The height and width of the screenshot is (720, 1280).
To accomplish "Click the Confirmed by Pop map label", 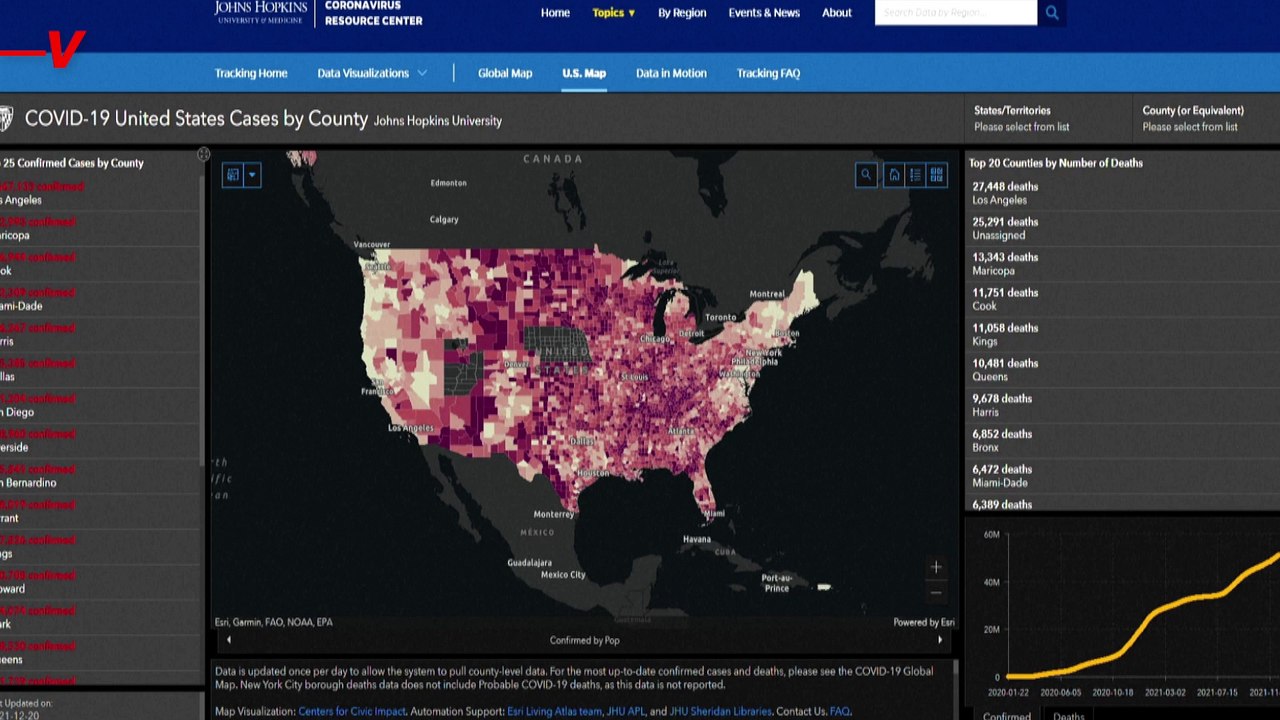I will [584, 640].
